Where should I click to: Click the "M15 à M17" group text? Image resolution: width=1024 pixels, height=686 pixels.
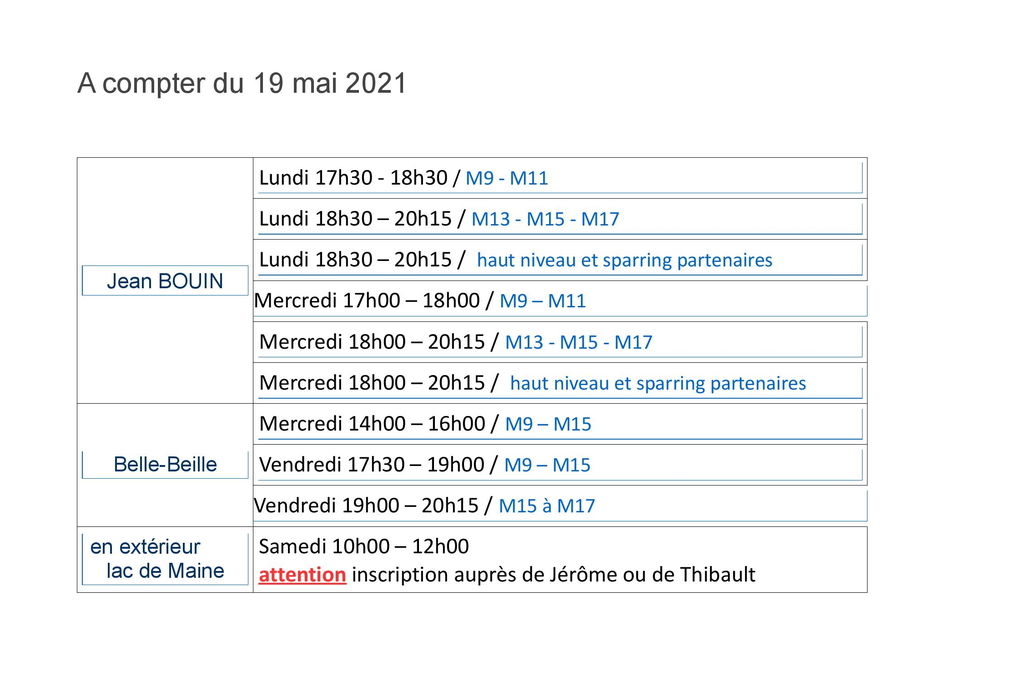coord(546,506)
